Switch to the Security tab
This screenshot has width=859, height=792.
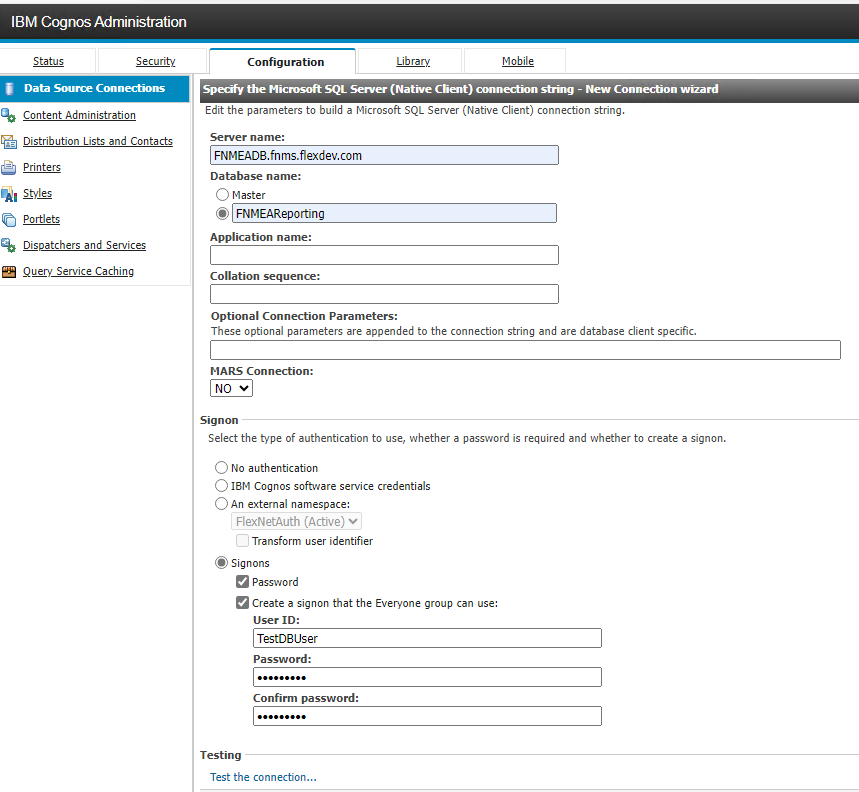coord(156,61)
